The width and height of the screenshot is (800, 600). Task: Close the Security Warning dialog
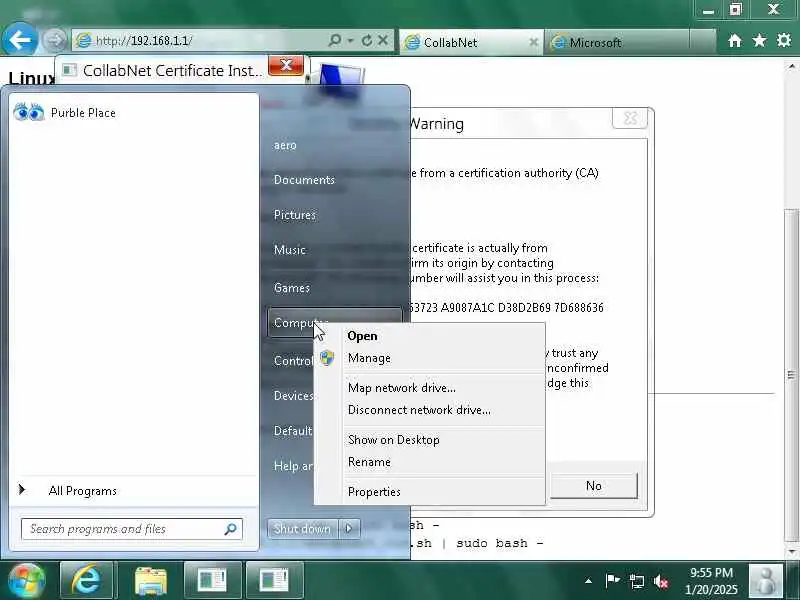(x=630, y=118)
